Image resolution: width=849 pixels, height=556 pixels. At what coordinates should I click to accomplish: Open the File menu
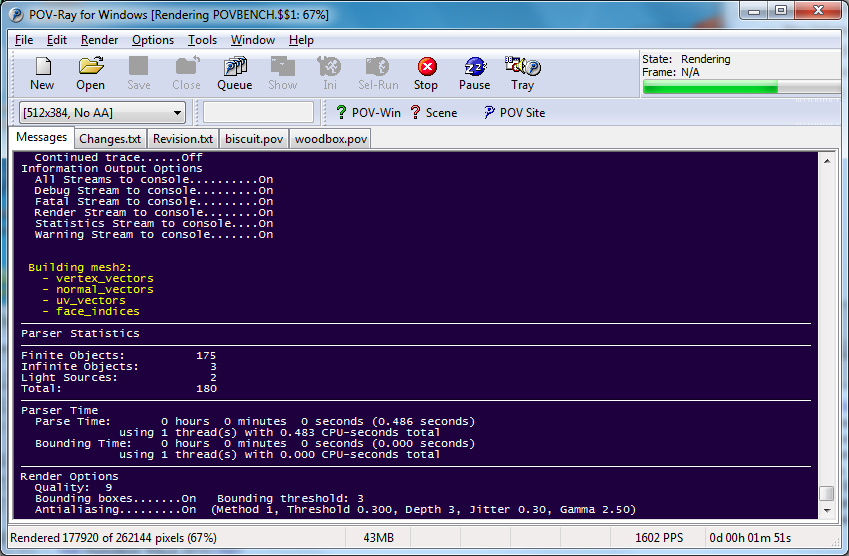24,40
